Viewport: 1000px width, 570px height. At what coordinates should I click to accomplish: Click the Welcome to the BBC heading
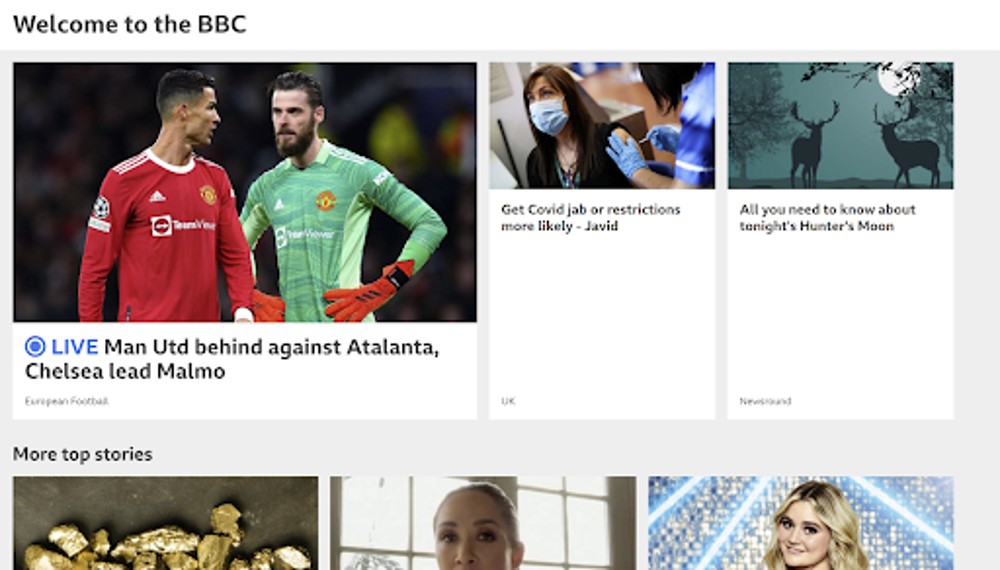129,24
